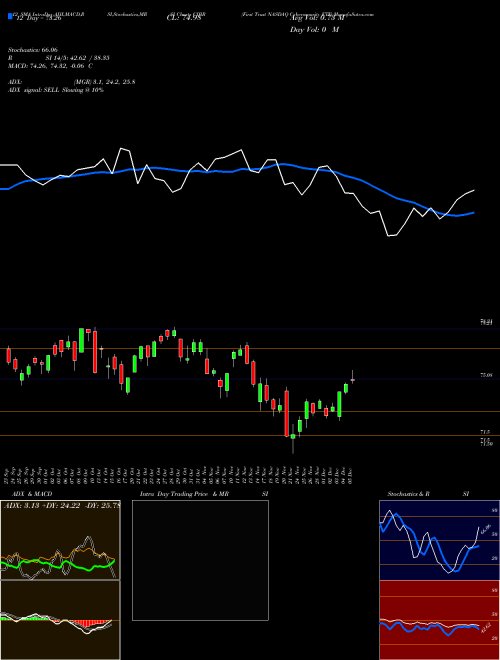The image size is (500, 660).
Task: Open the red RSI mini chart
Action: pos(439,620)
